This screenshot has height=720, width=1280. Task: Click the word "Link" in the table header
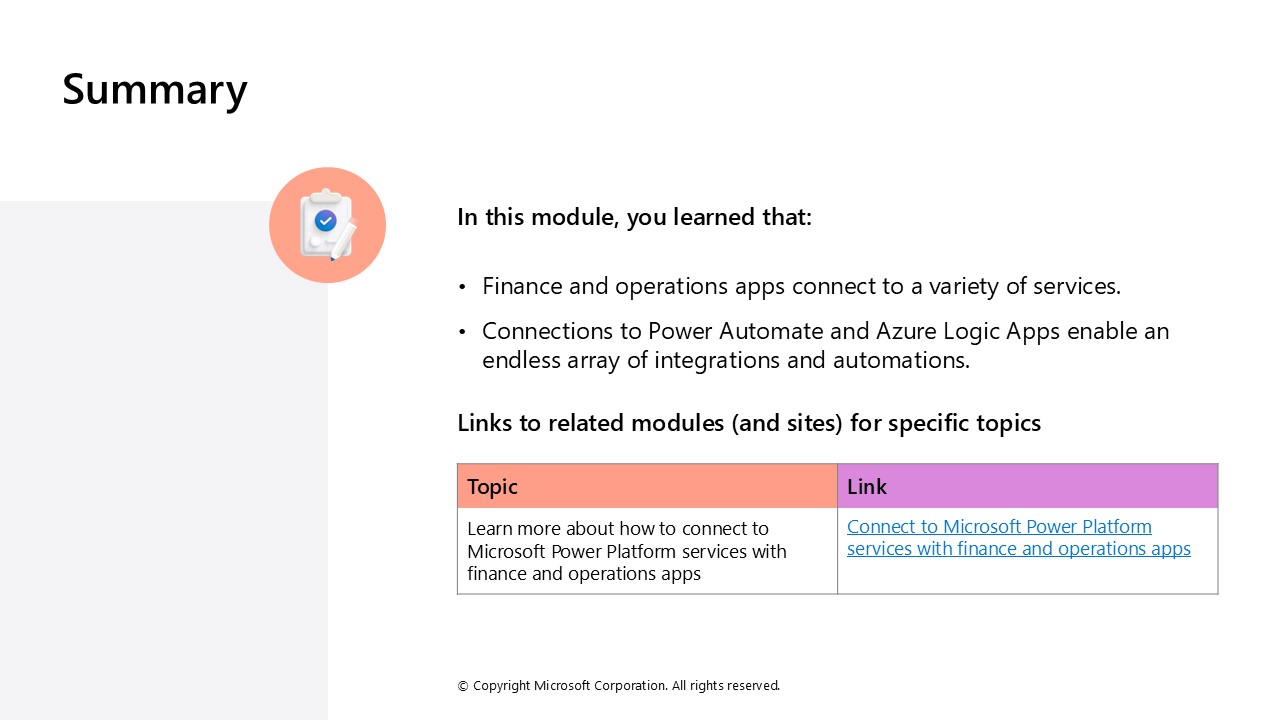[x=867, y=487]
